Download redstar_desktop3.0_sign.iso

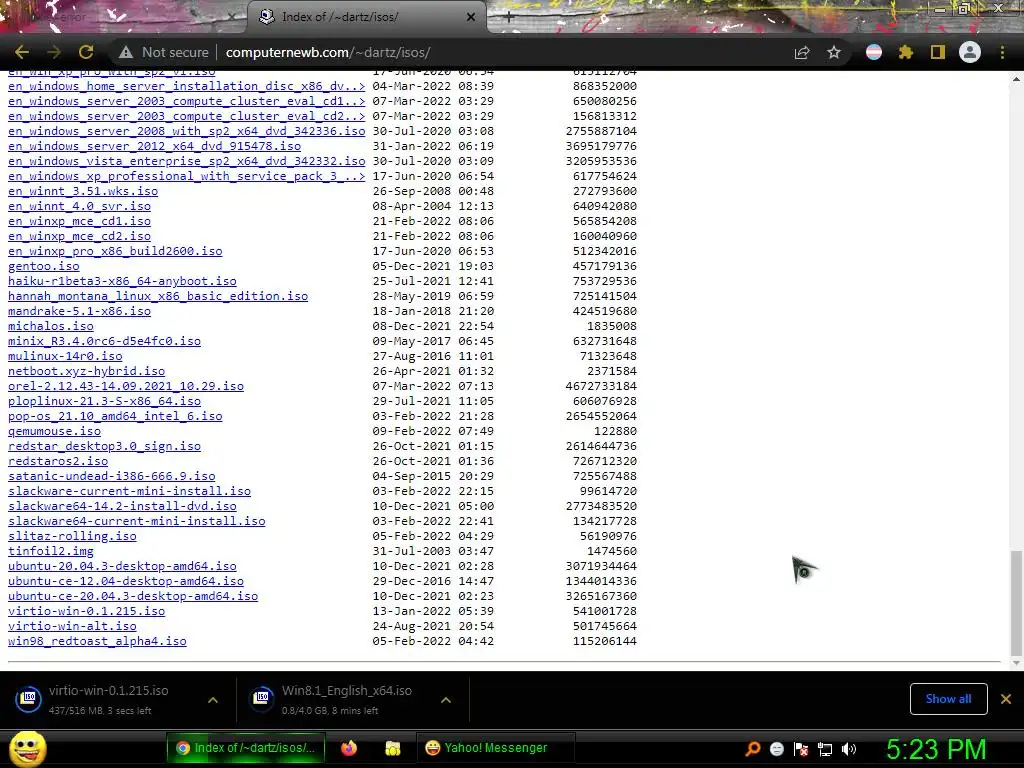click(104, 447)
